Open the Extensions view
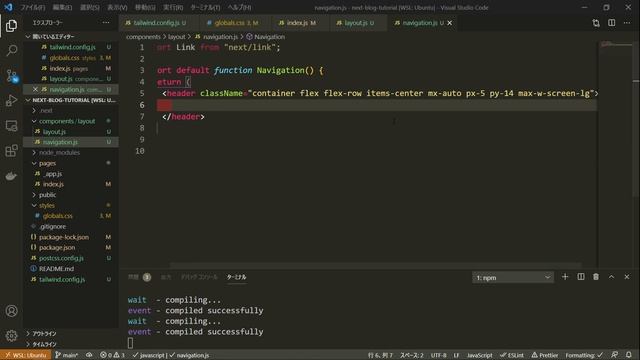640x360 pixels. click(11, 151)
